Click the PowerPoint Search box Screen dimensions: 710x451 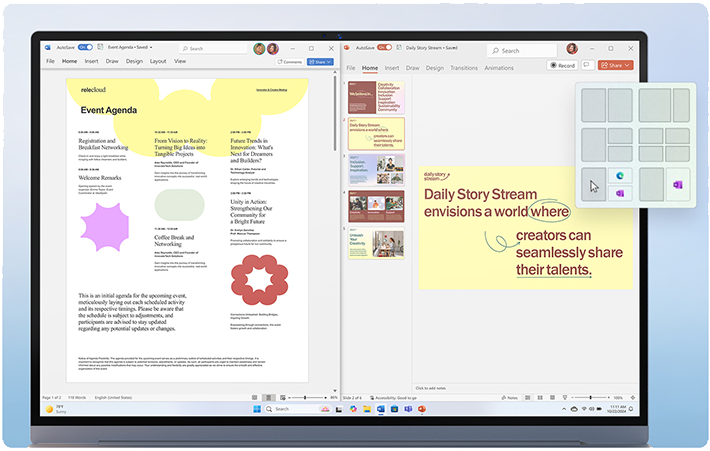point(522,51)
